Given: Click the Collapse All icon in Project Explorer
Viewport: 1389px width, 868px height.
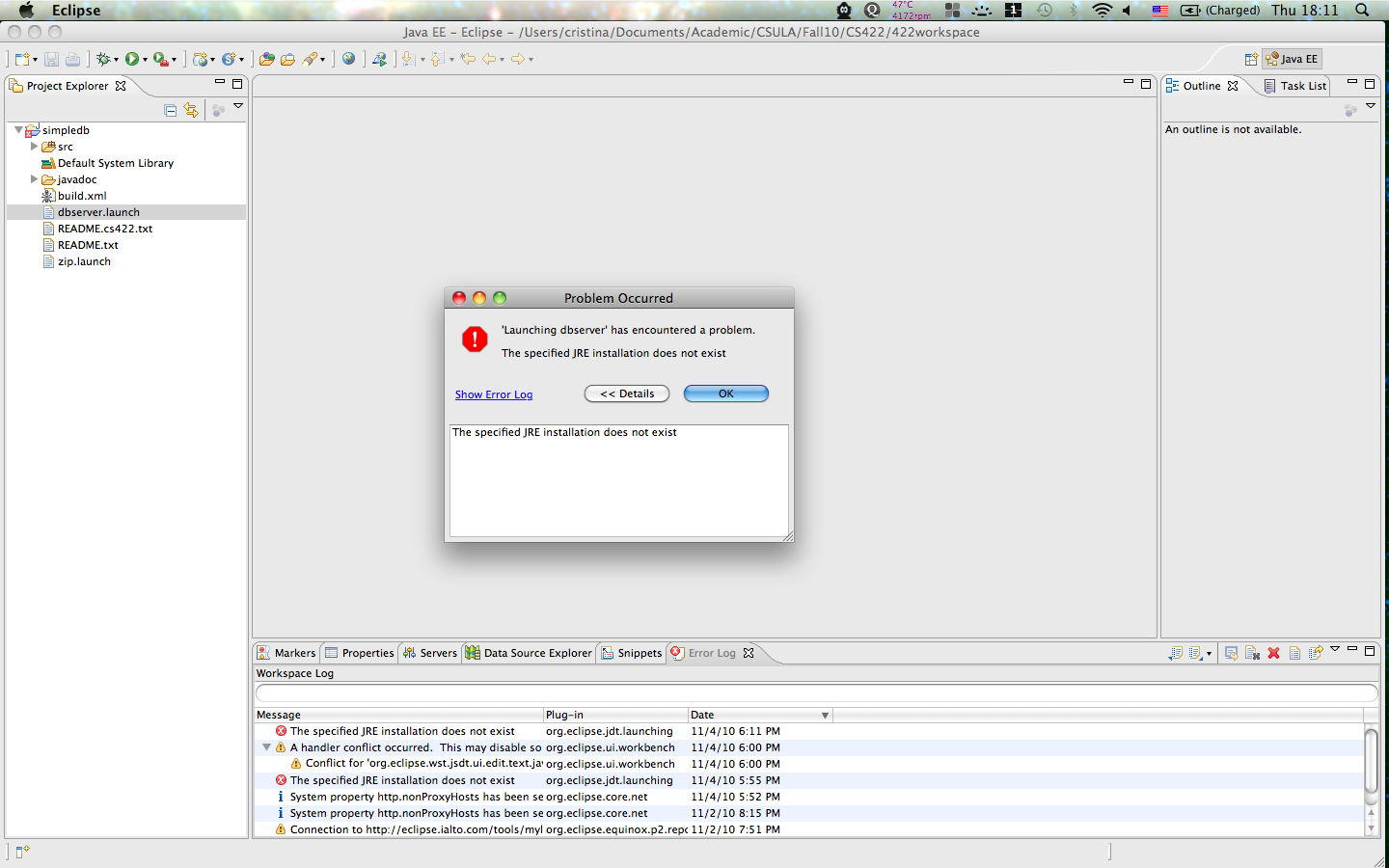Looking at the screenshot, I should point(171,110).
